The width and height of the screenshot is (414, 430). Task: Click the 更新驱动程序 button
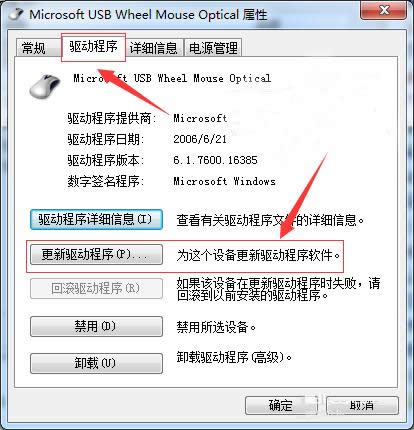click(96, 255)
